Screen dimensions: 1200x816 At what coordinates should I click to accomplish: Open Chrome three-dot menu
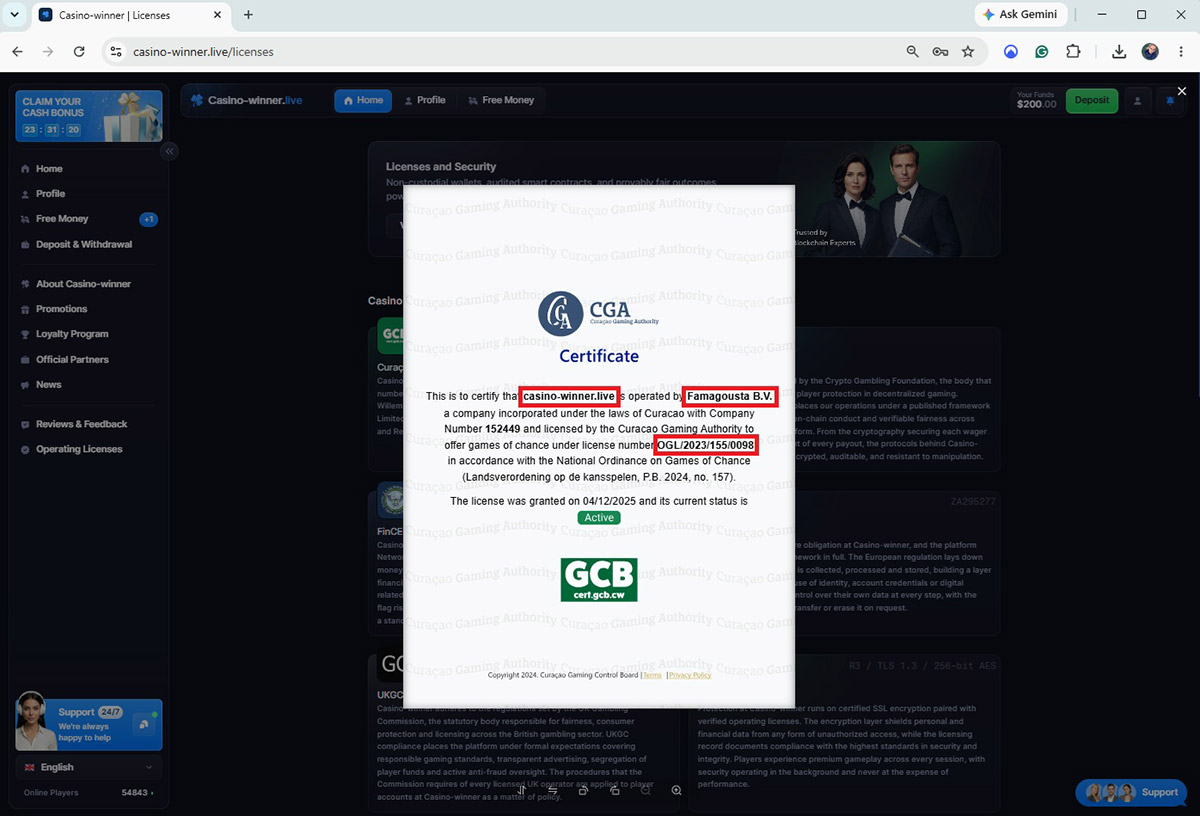(x=1181, y=52)
